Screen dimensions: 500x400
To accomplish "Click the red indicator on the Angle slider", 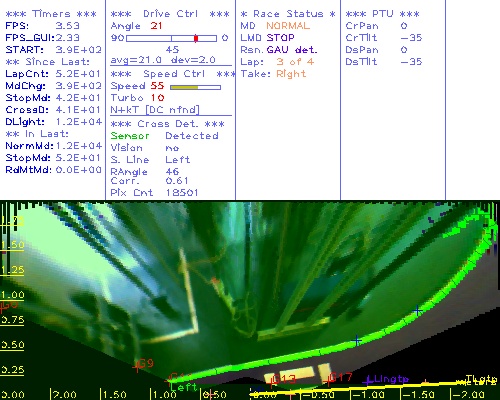I will pos(196,38).
